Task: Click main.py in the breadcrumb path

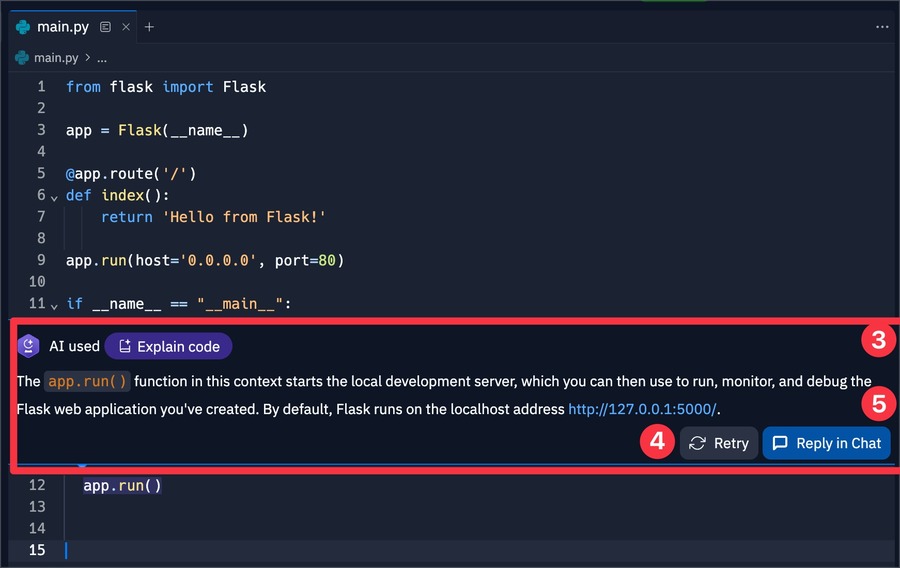Action: tap(56, 58)
